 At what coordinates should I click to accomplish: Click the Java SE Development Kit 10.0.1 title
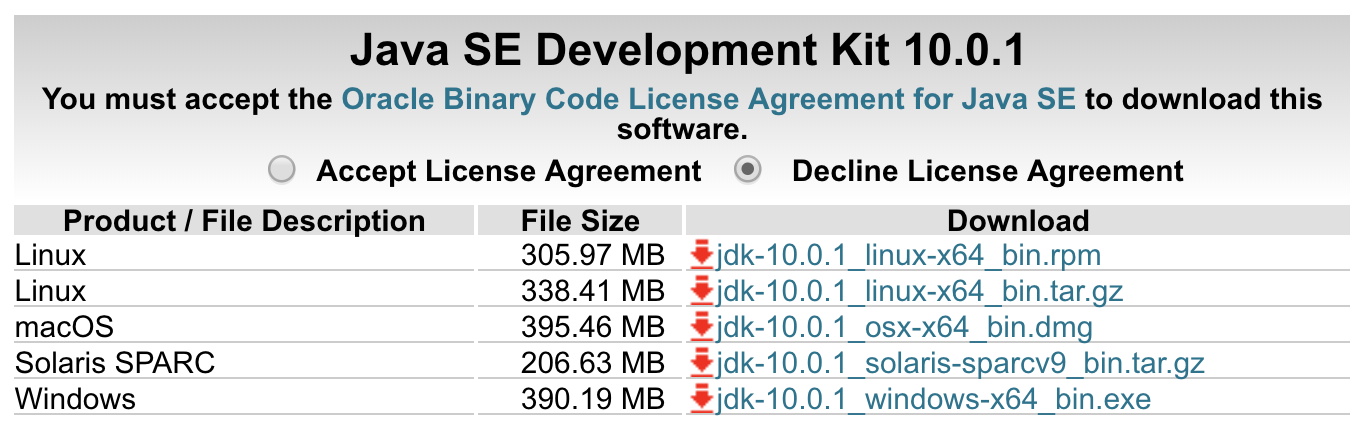(688, 52)
